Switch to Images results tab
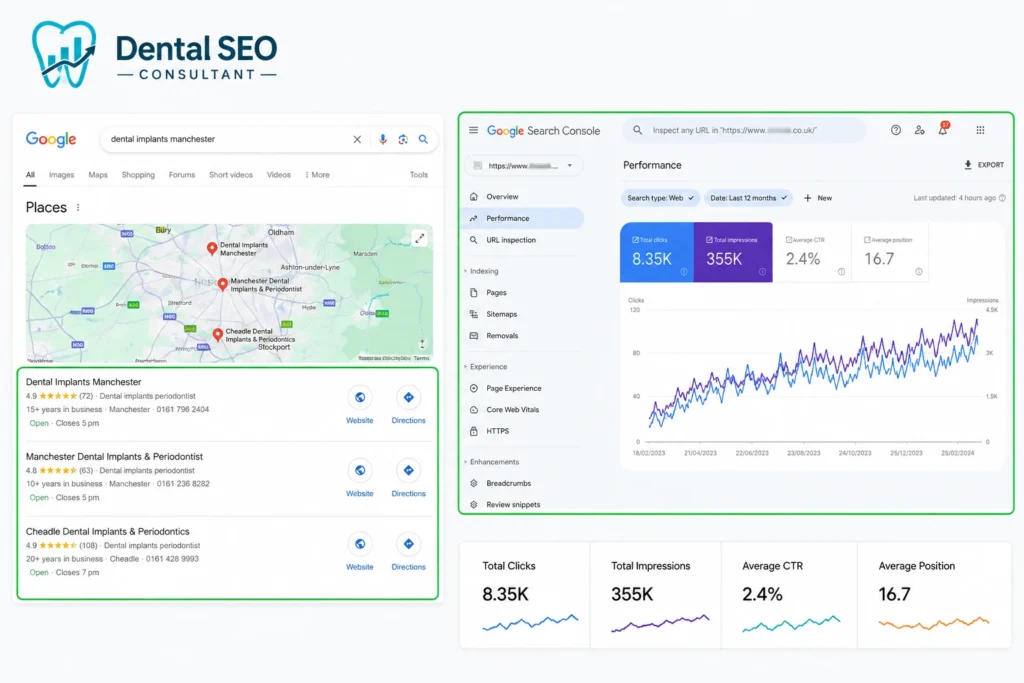Image resolution: width=1024 pixels, height=683 pixels. [x=61, y=175]
